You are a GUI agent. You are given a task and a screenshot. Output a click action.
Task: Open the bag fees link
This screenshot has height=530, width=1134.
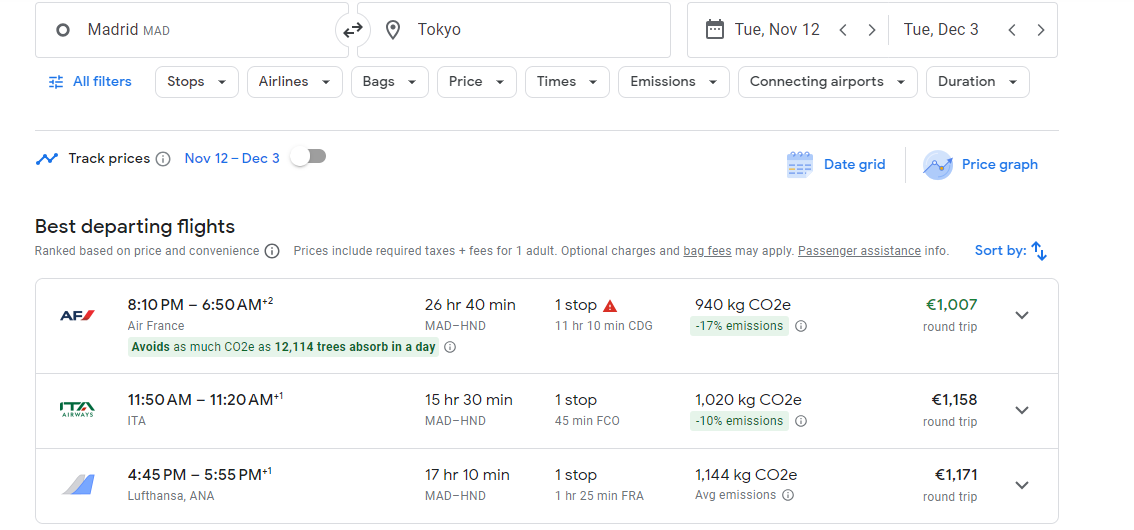pyautogui.click(x=707, y=251)
